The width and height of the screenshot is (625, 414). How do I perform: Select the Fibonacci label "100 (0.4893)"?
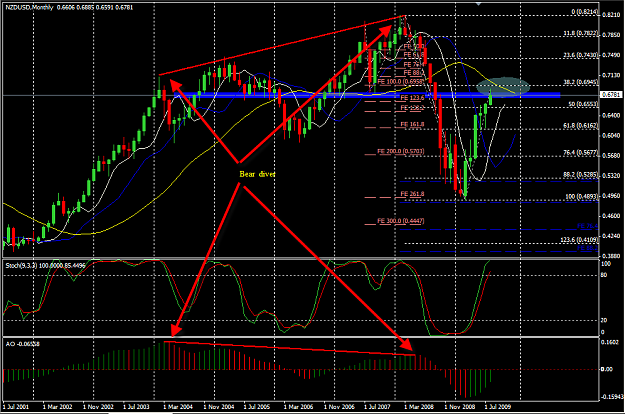pyautogui.click(x=582, y=197)
